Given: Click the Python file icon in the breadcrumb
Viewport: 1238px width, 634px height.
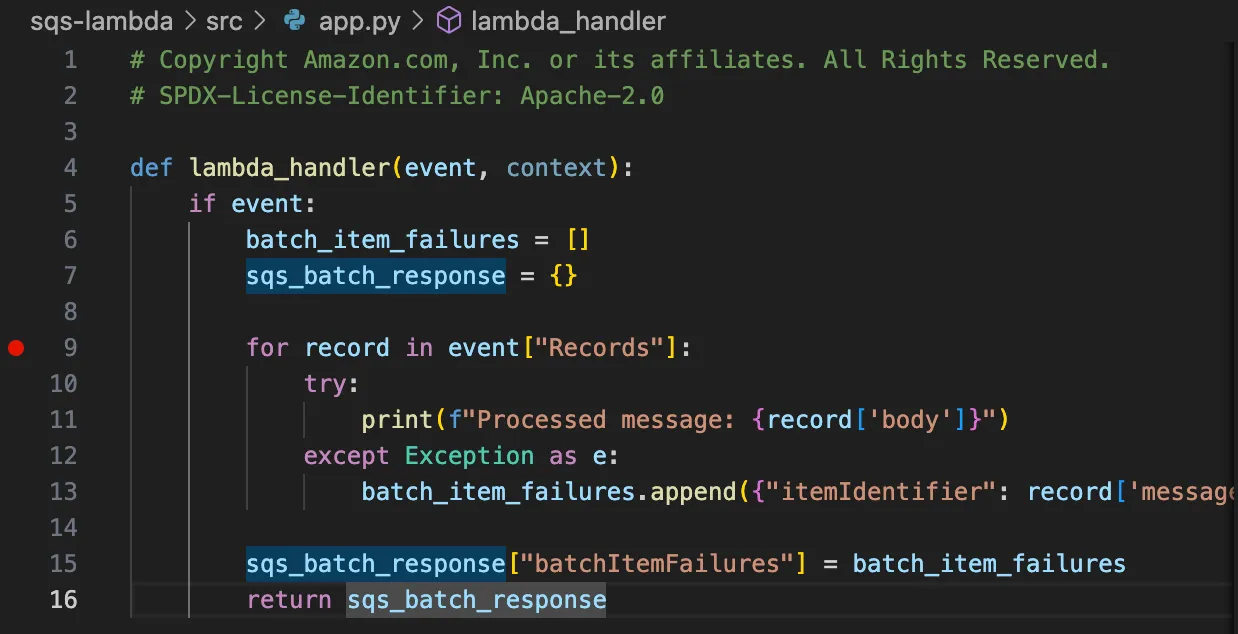Looking at the screenshot, I should tap(291, 20).
